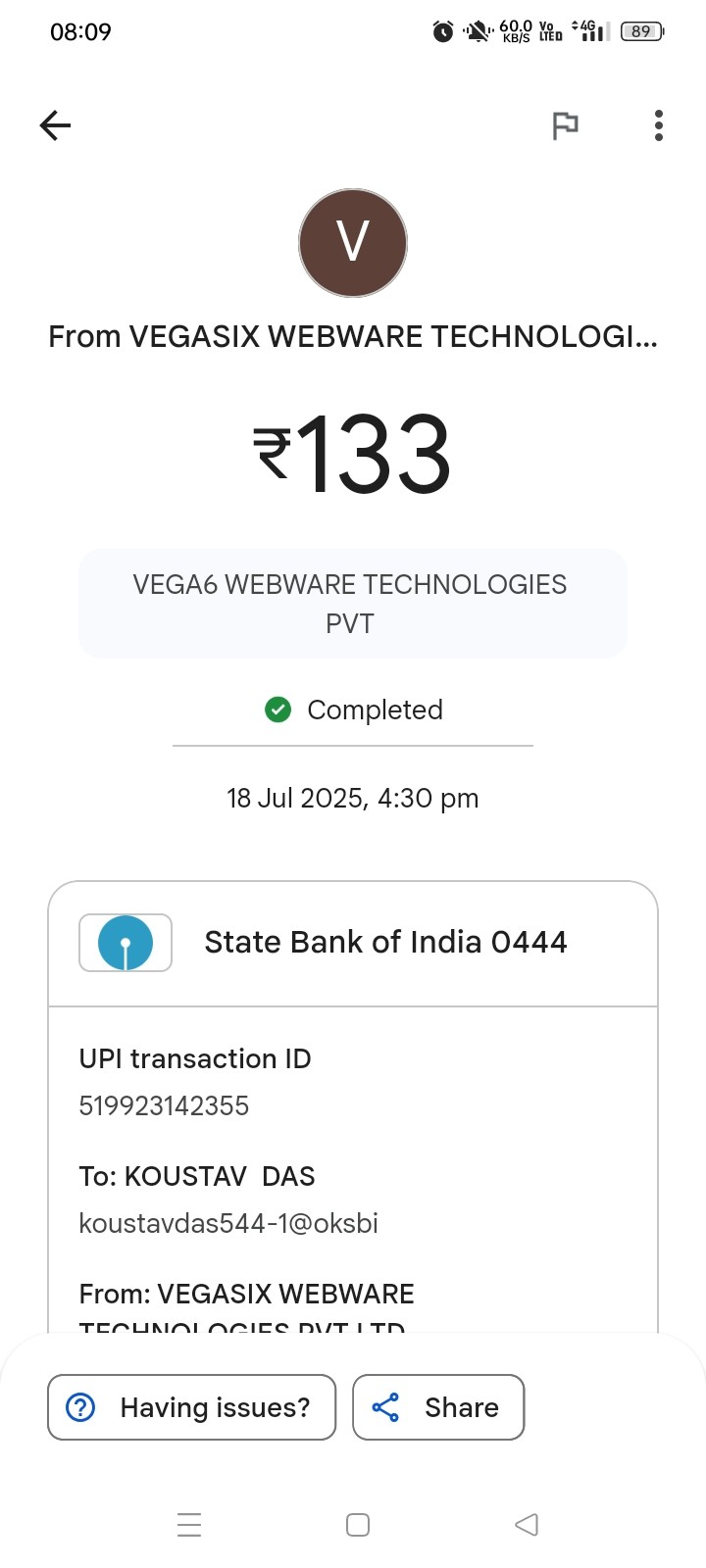Open the three-dot overflow menu

(x=659, y=125)
